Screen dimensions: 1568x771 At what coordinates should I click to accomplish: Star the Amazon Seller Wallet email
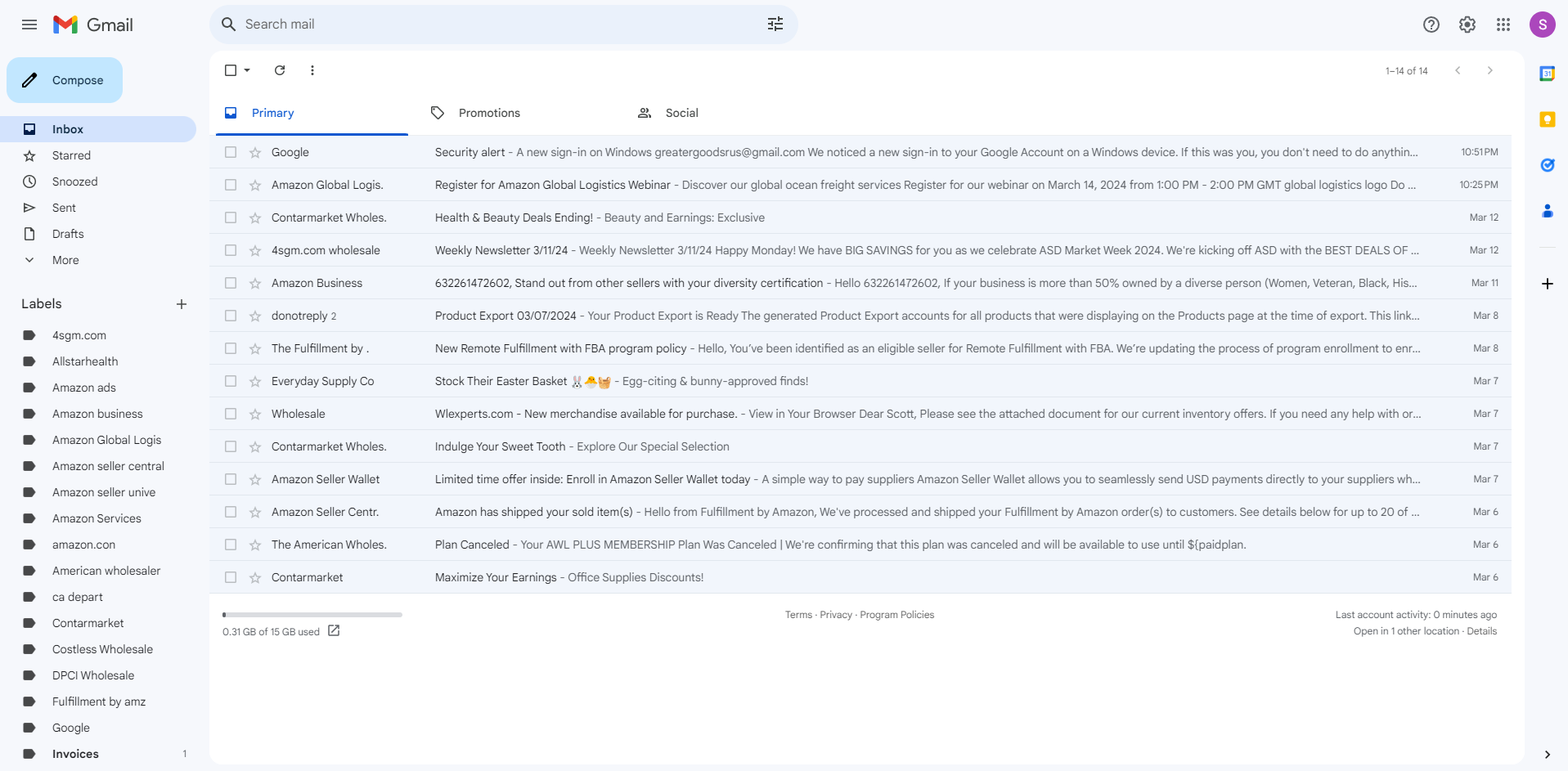[255, 479]
